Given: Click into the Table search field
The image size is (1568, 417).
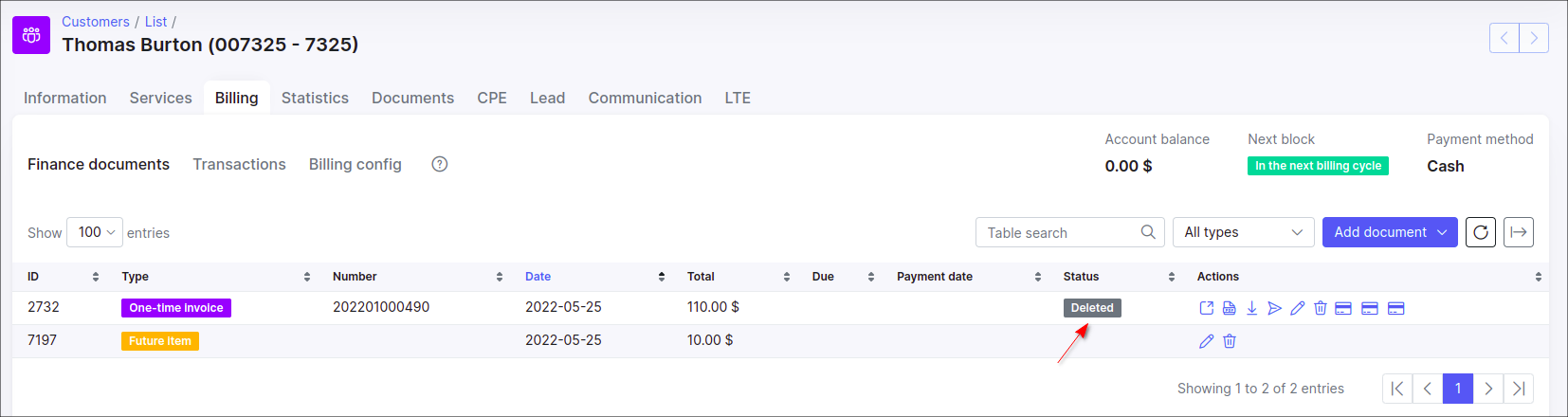Looking at the screenshot, I should coord(1057,232).
